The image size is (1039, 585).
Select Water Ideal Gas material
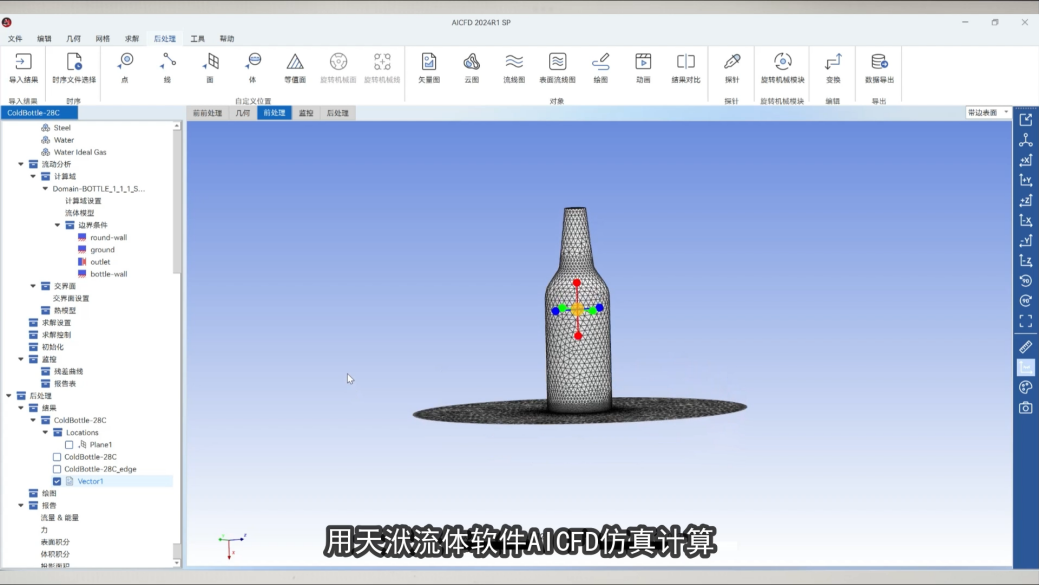point(80,152)
